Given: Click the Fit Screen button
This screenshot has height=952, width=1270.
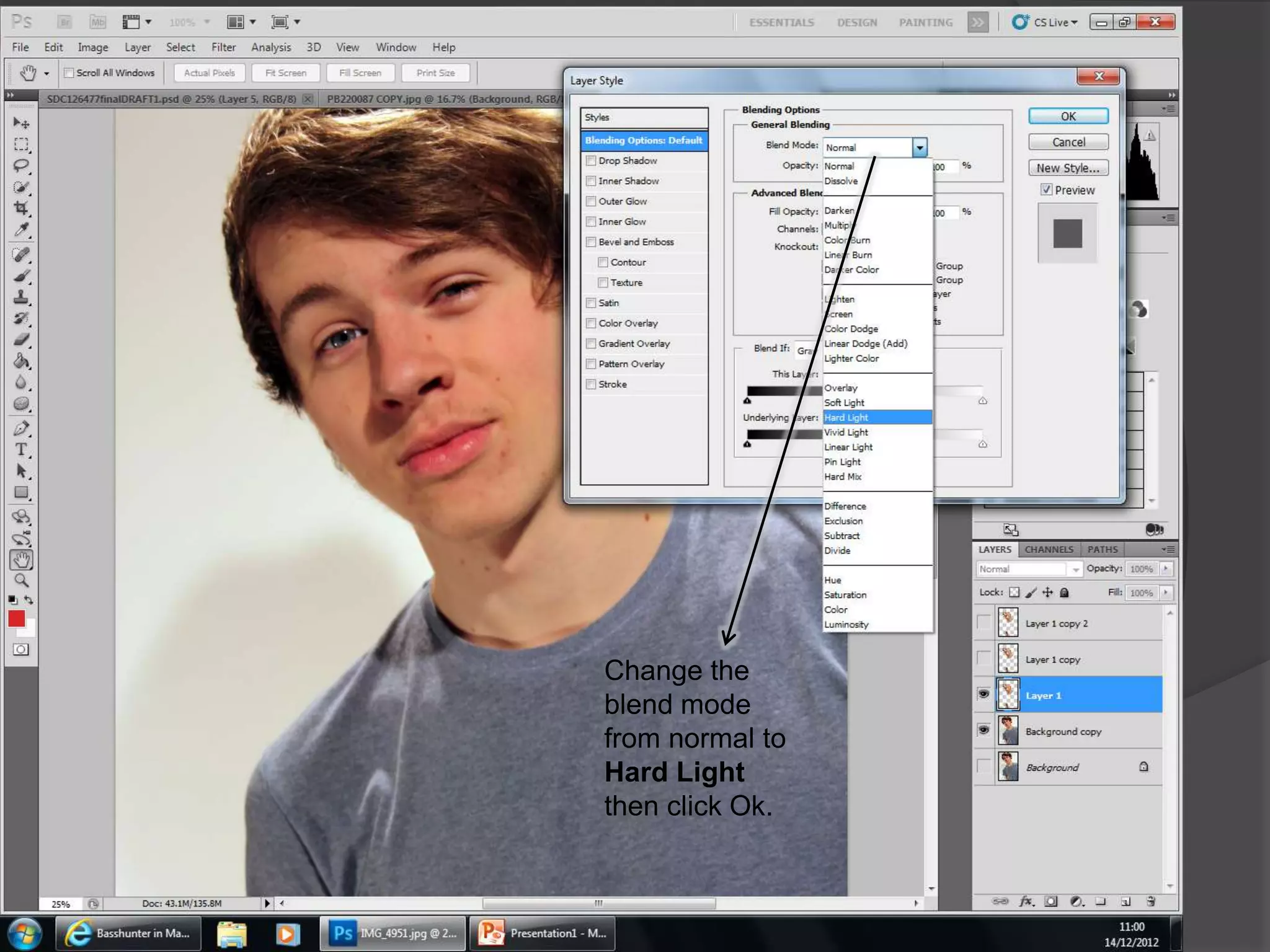Looking at the screenshot, I should [x=286, y=73].
